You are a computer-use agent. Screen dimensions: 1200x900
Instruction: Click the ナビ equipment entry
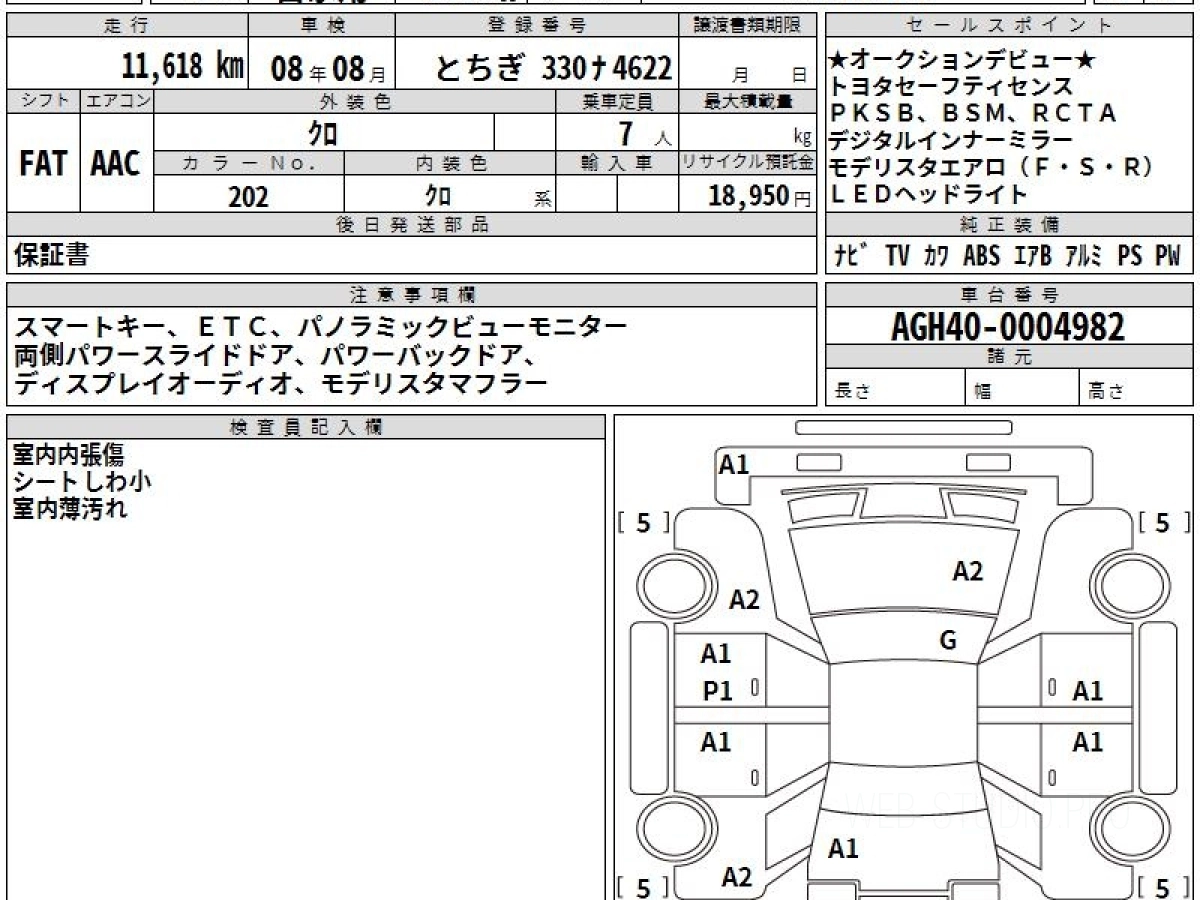pos(853,256)
